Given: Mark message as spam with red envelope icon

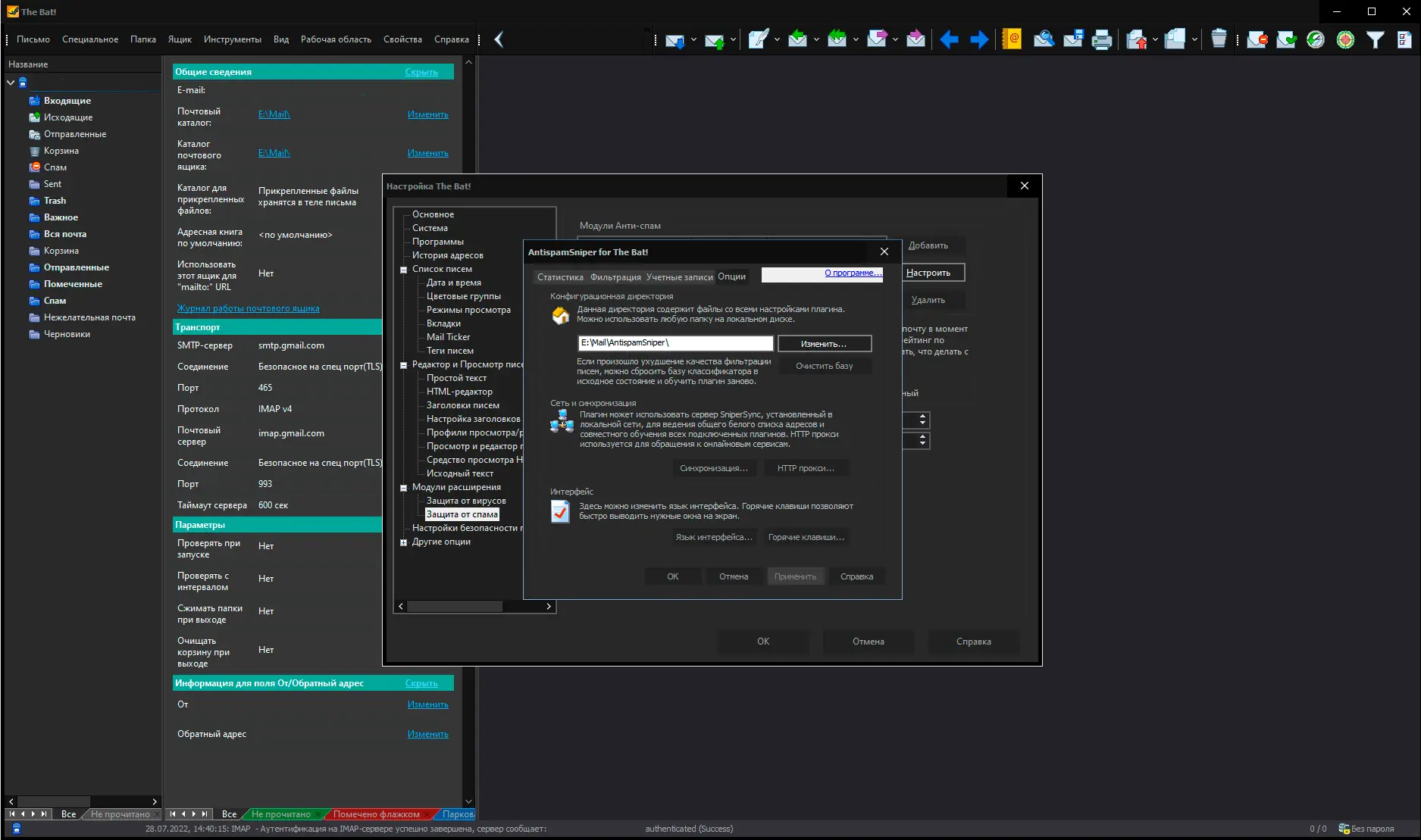Looking at the screenshot, I should click(1256, 39).
